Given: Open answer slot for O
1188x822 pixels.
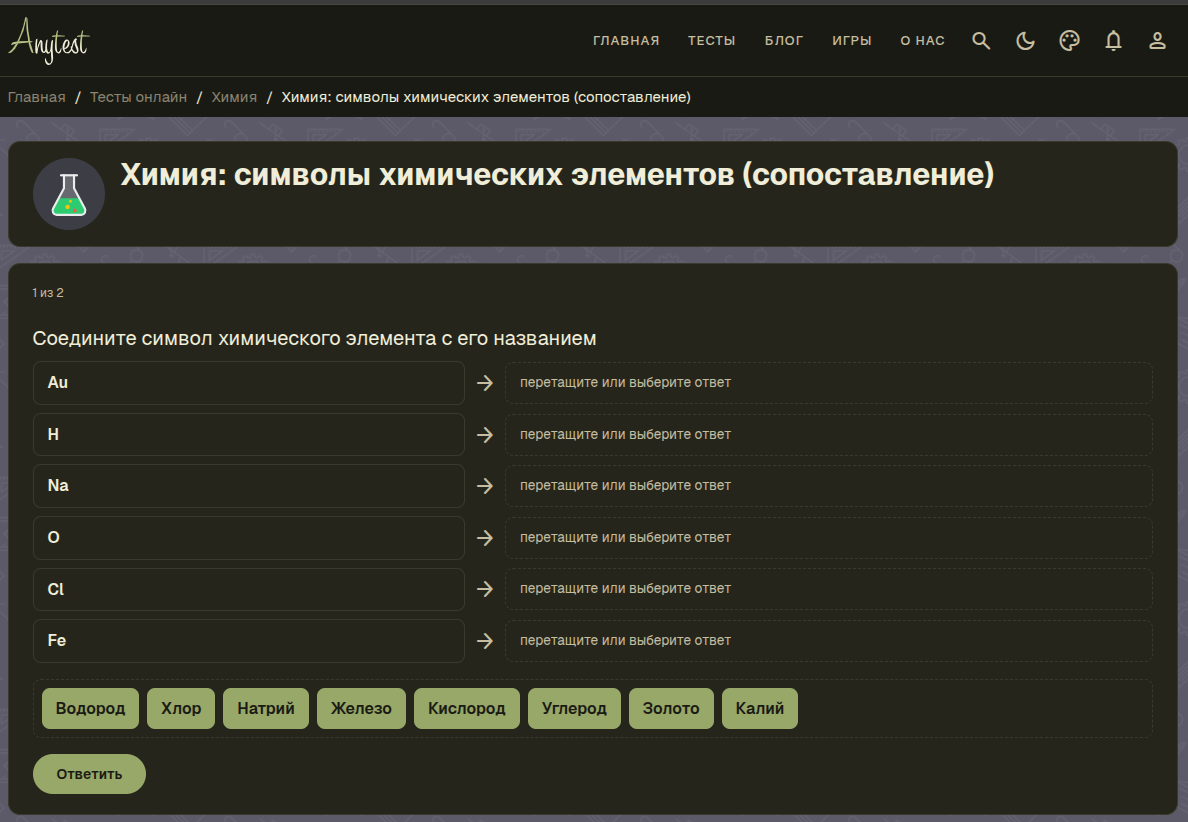Looking at the screenshot, I should (829, 538).
